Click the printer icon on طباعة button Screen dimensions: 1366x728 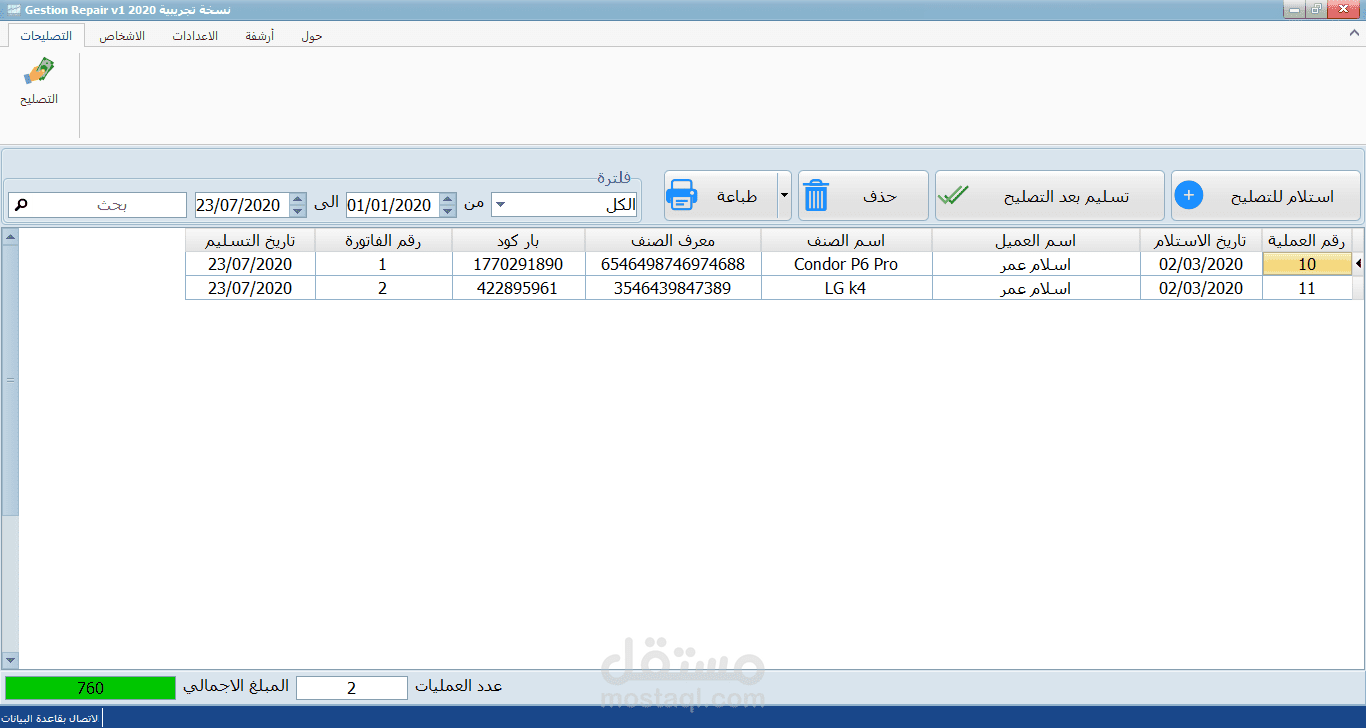click(681, 196)
